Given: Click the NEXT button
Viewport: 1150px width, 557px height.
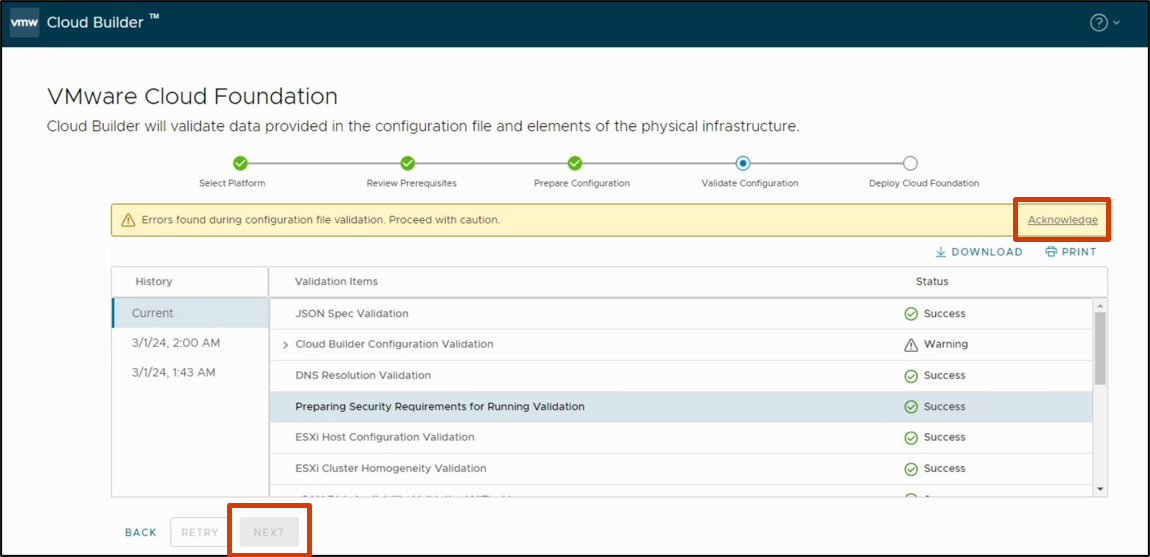Looking at the screenshot, I should [x=269, y=532].
